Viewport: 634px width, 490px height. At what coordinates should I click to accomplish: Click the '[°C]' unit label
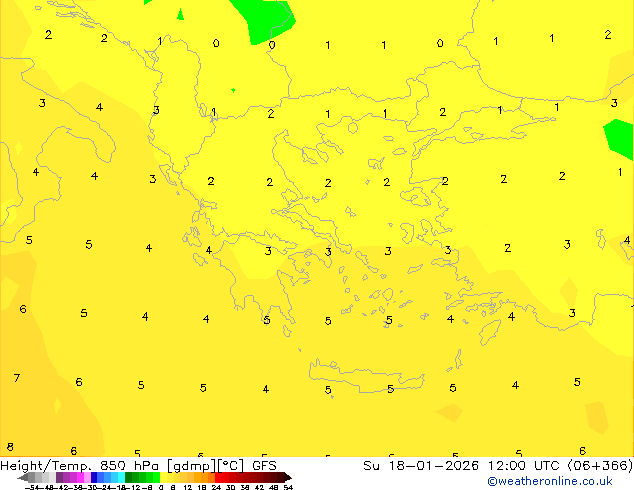pos(230,466)
